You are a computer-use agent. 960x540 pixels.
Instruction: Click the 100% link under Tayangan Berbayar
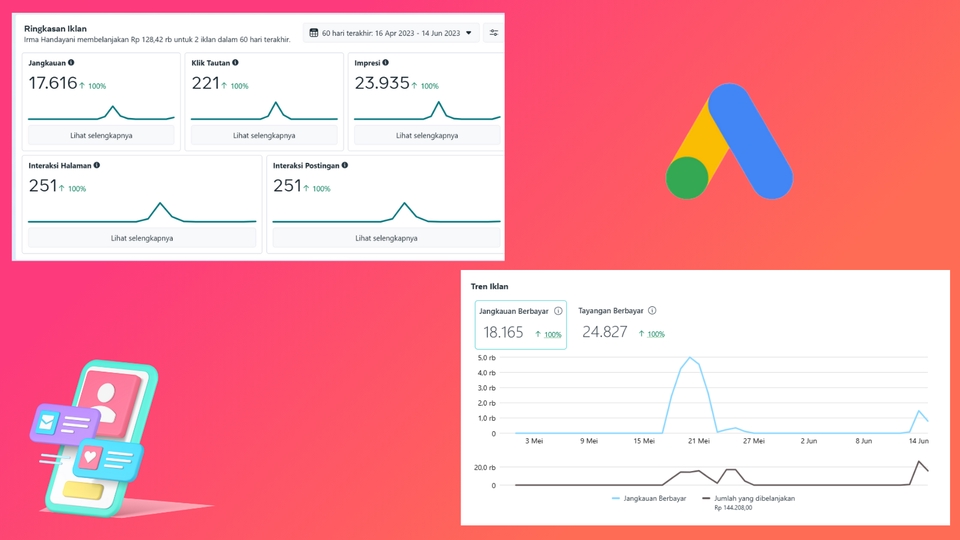pos(656,334)
